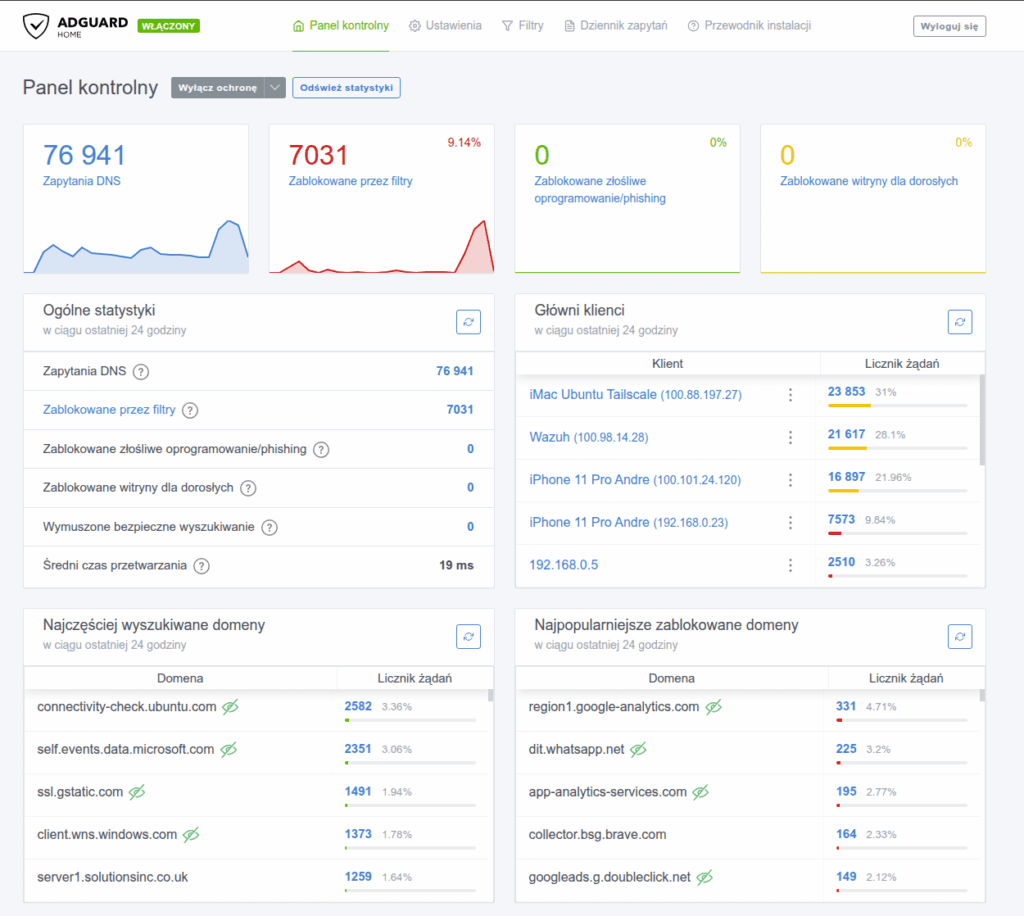Click the Wyłącz ochronę button
The width and height of the screenshot is (1024, 916).
(217, 87)
